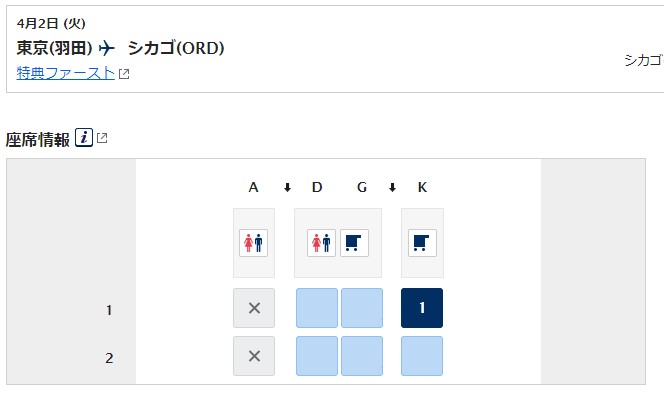Screen dimensions: 664x411
Task: Click the lavatory icon above column A
Action: click(253, 243)
